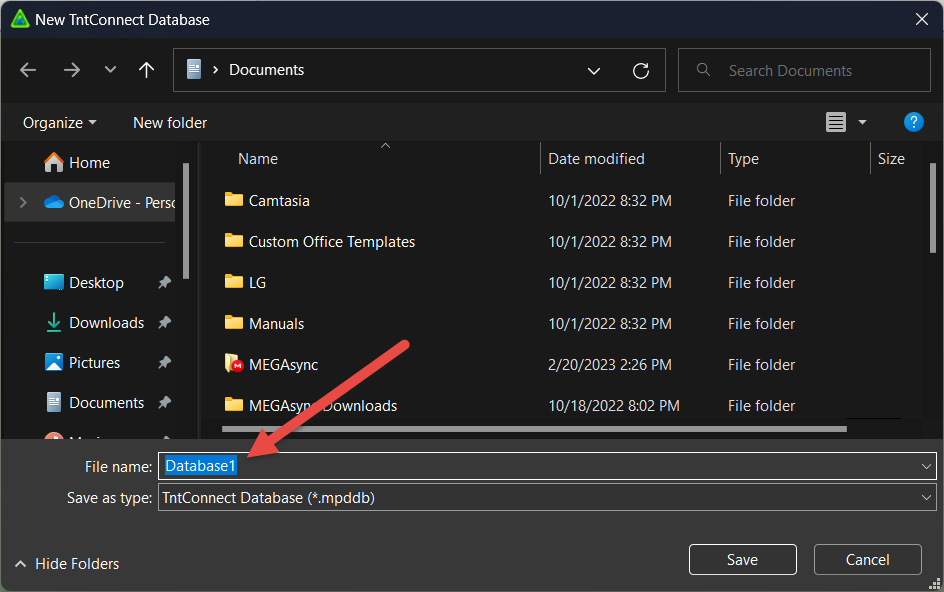Screen dimensions: 944x592
Task: Open the Organize menu
Action: 59,123
